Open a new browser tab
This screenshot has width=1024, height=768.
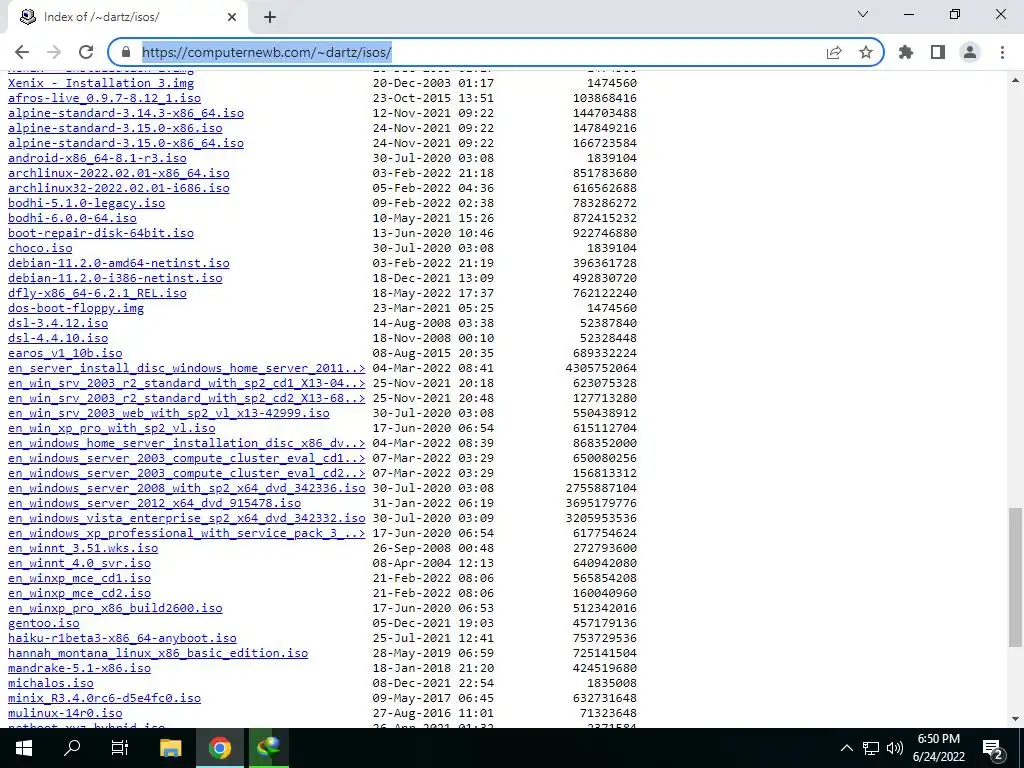pos(270,17)
